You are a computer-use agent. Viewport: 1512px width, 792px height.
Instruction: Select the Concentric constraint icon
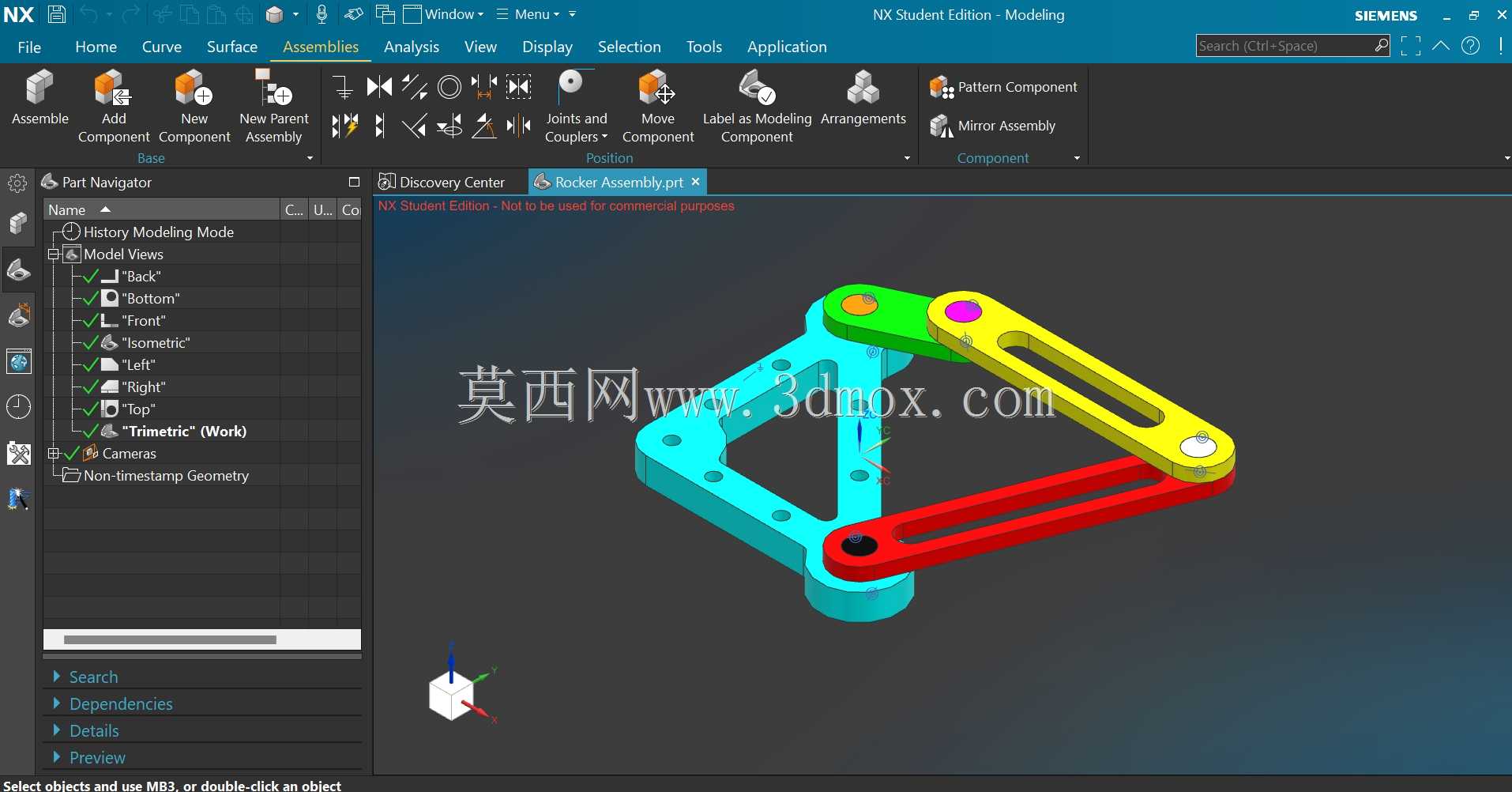(449, 87)
